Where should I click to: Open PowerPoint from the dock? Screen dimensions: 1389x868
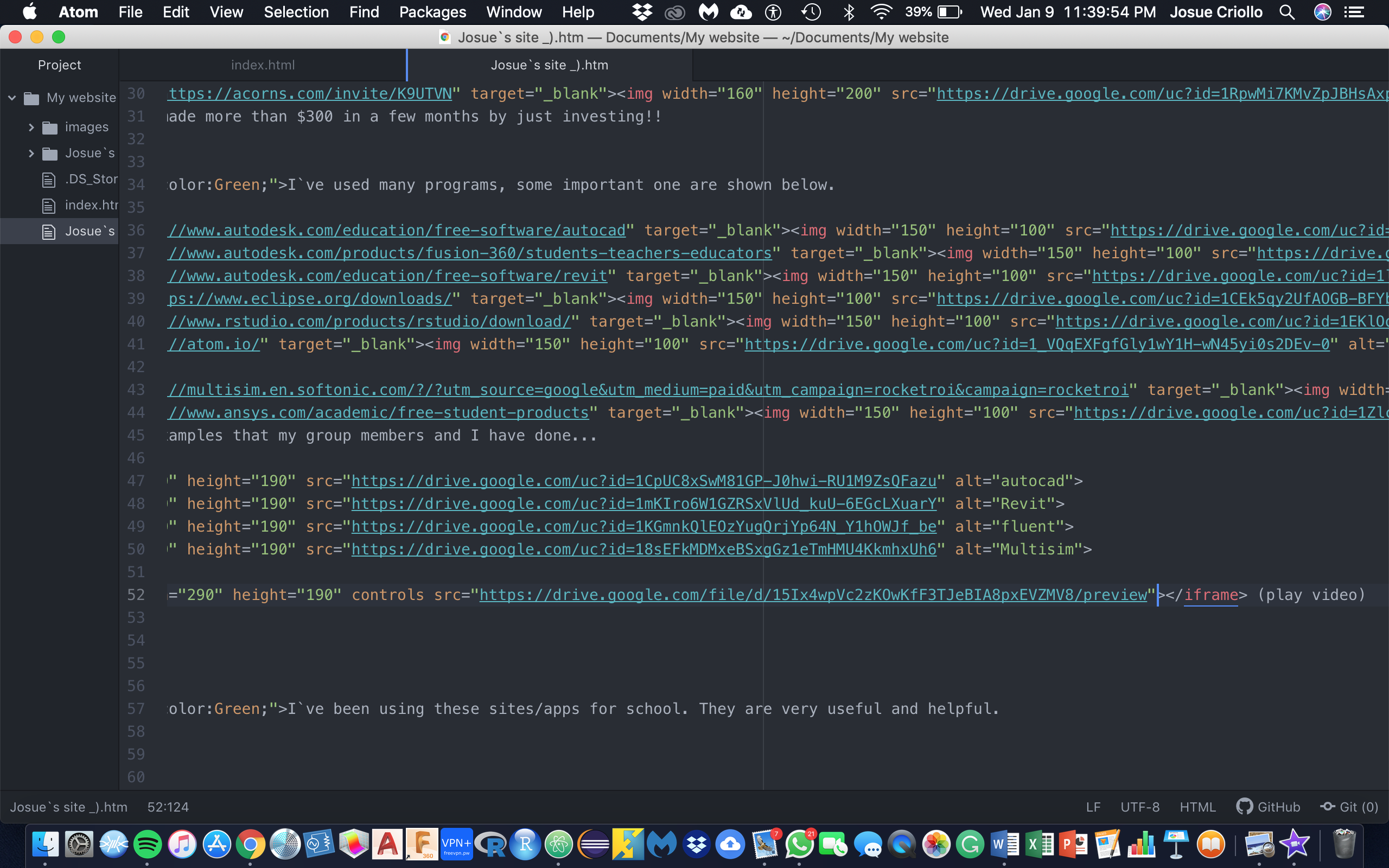click(x=1073, y=844)
